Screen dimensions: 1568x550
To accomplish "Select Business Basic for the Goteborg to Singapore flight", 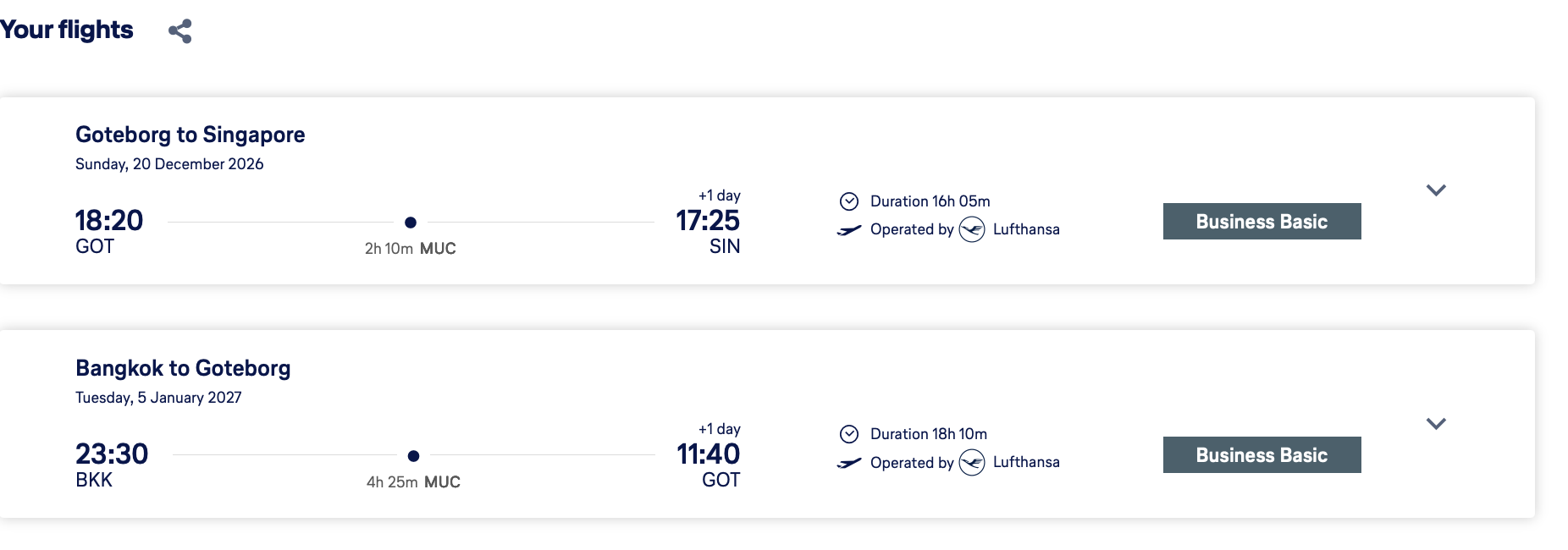I will (1262, 222).
